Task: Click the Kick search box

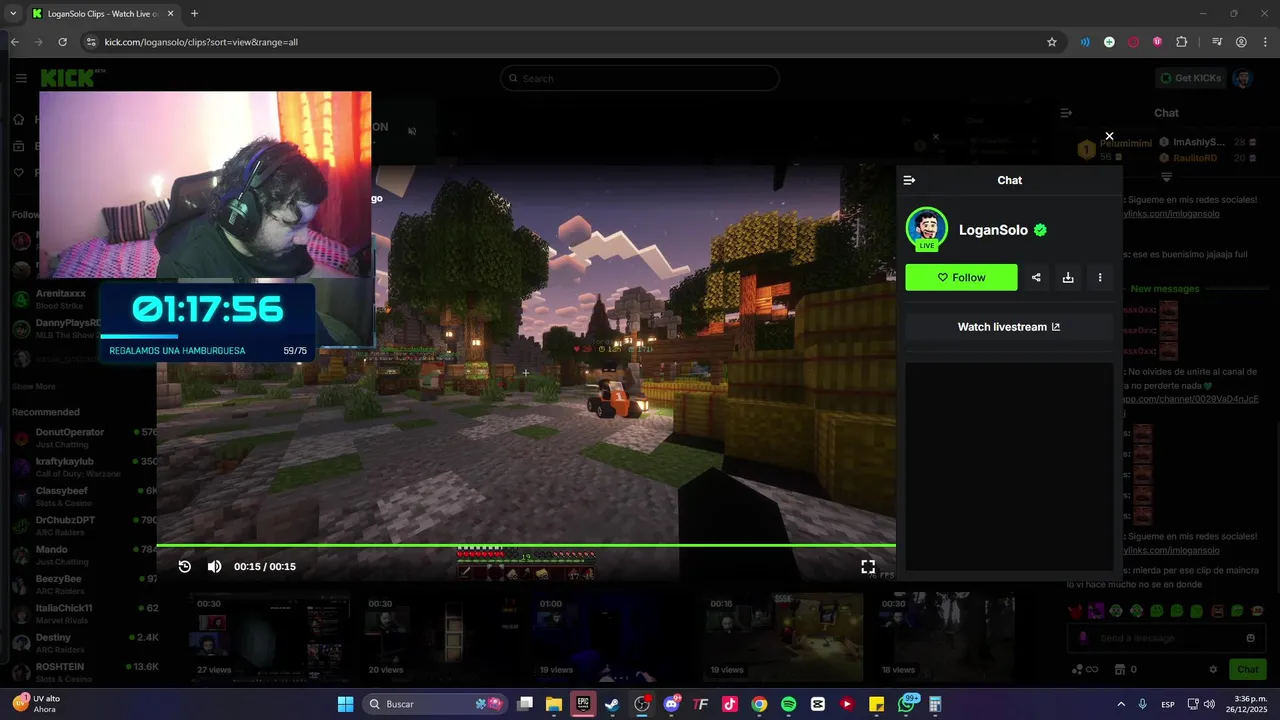Action: click(x=640, y=78)
